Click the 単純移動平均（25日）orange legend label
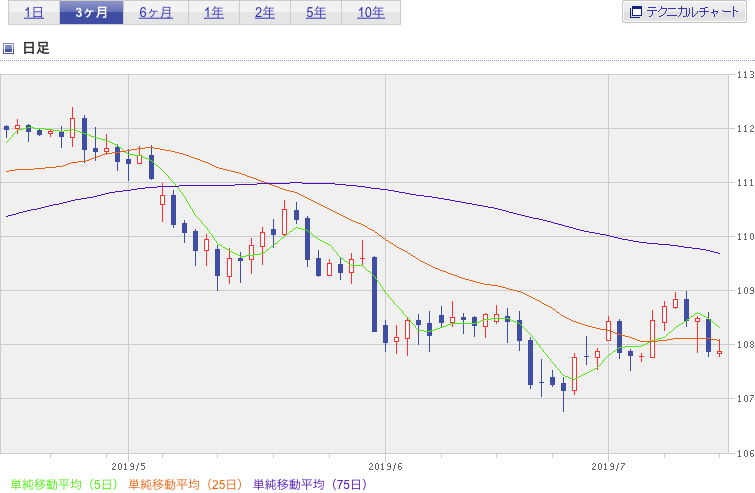755x493 pixels. [186, 484]
